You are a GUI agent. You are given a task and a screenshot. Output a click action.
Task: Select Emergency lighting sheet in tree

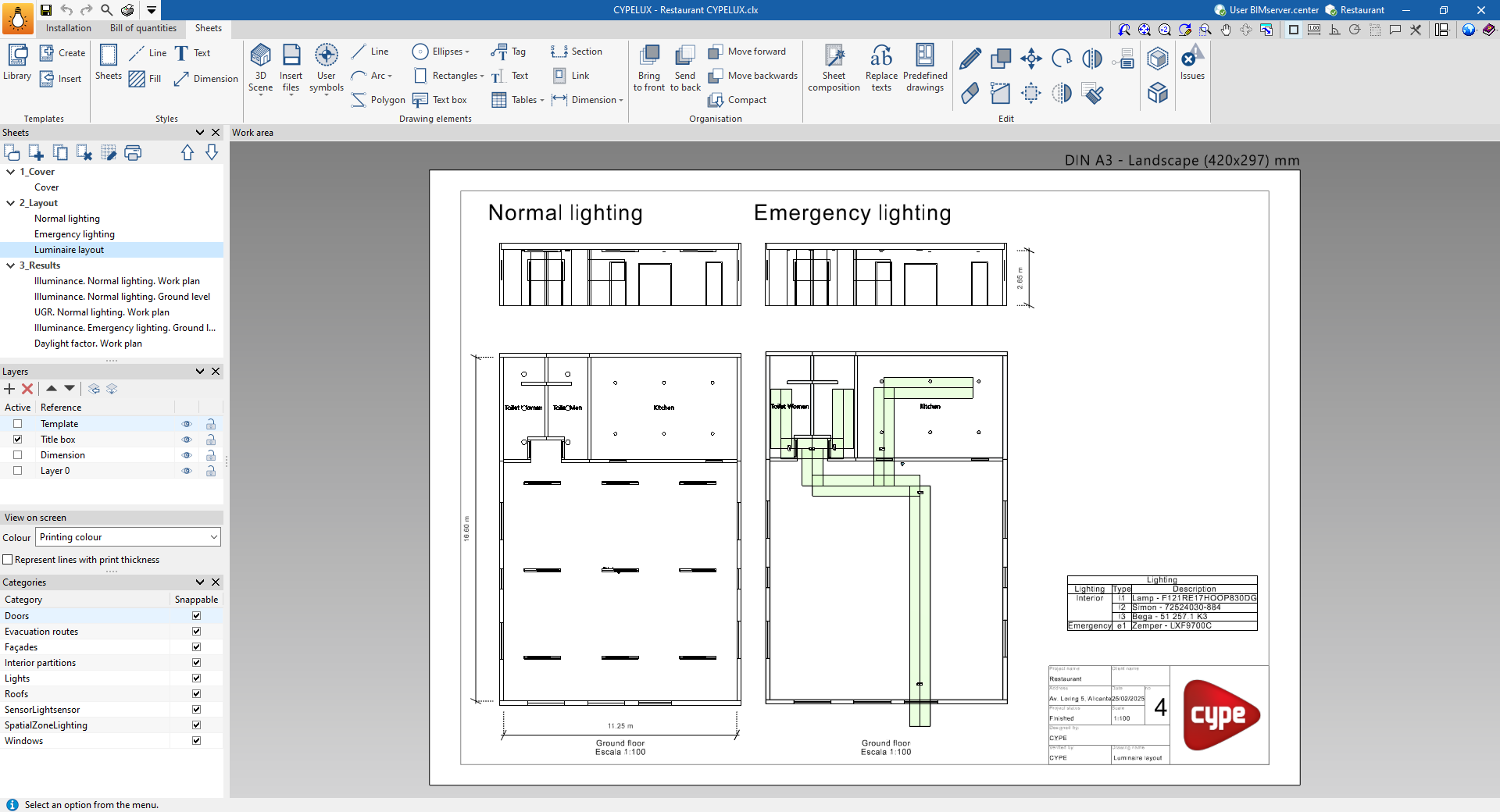click(74, 234)
